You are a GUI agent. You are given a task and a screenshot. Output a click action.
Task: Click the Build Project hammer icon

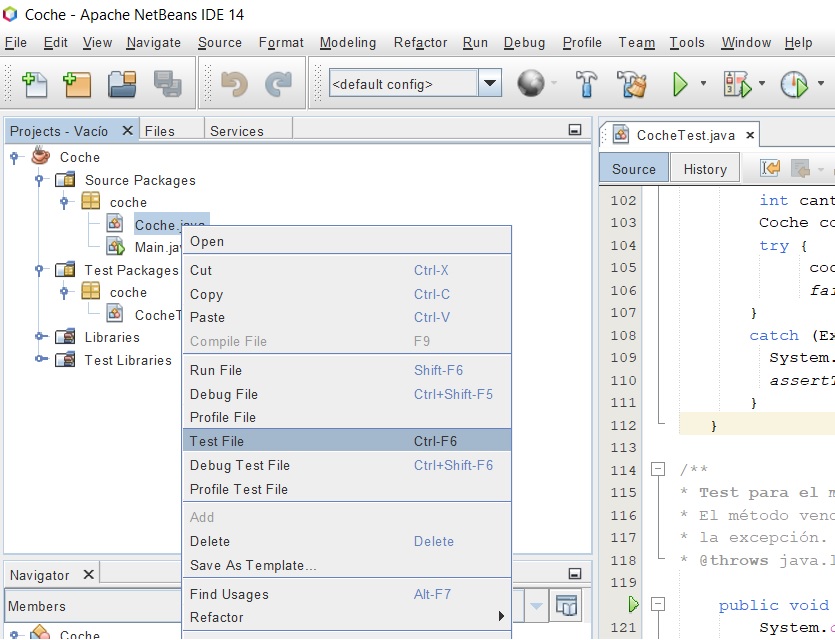[x=587, y=85]
